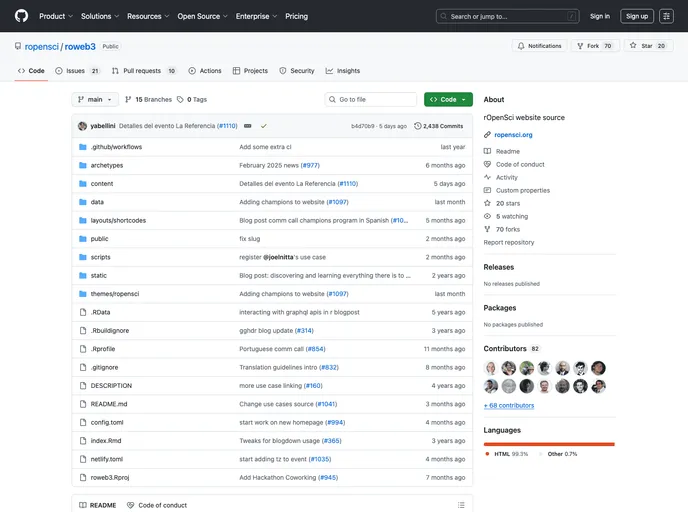Open the Code of conduct tab below files

[157, 505]
